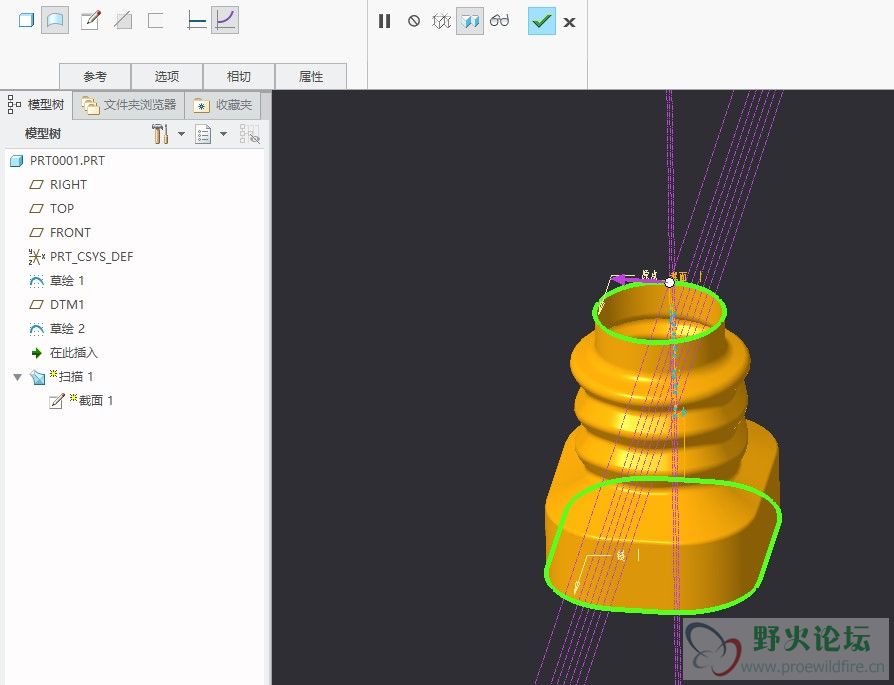This screenshot has width=894, height=685.
Task: Select the no preview mode icon
Action: click(414, 21)
